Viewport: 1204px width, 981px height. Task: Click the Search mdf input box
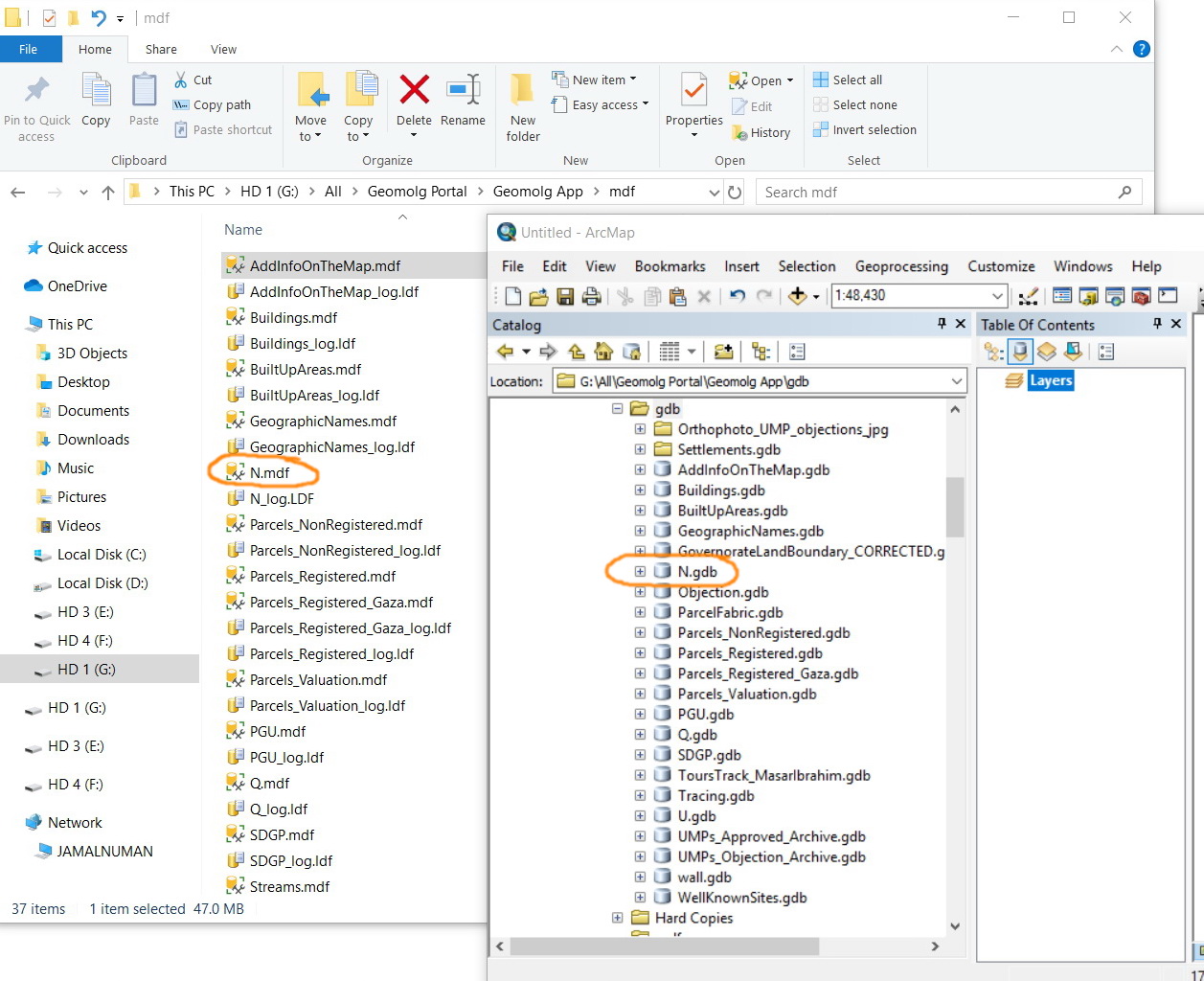pyautogui.click(x=948, y=192)
